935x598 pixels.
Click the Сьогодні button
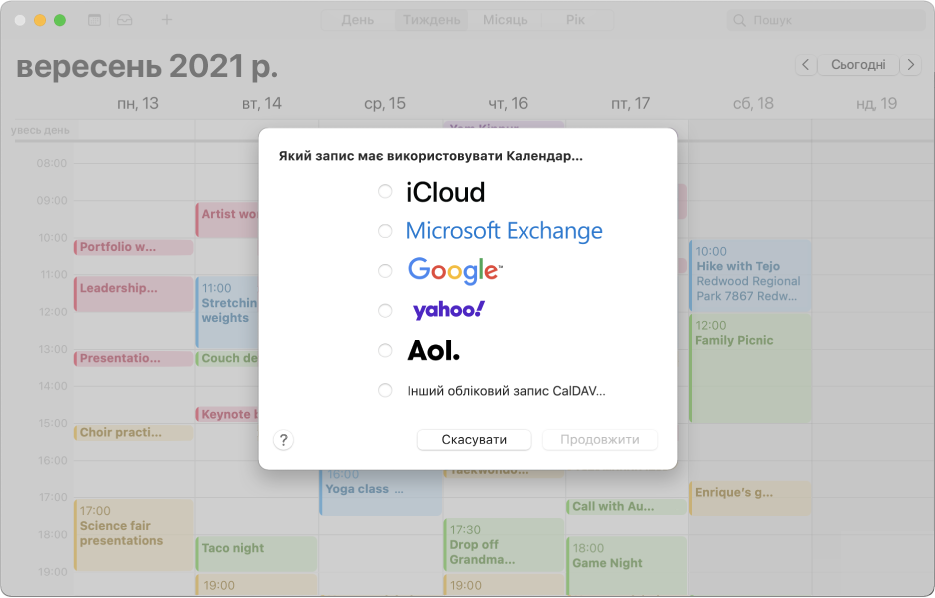tap(858, 64)
